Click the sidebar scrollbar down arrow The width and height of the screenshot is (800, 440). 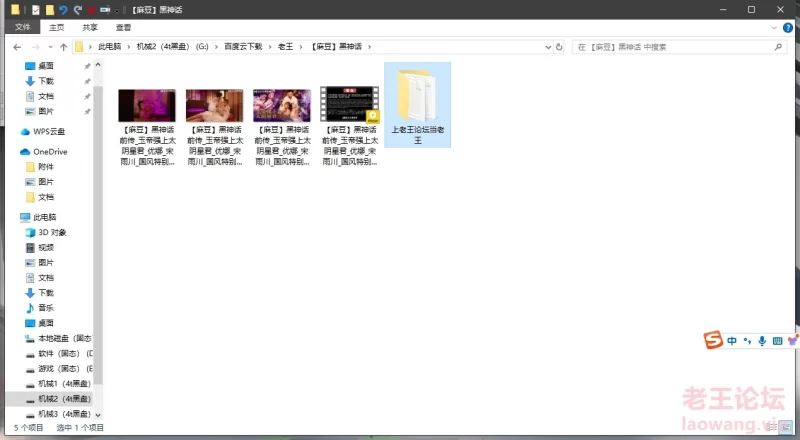(x=98, y=415)
